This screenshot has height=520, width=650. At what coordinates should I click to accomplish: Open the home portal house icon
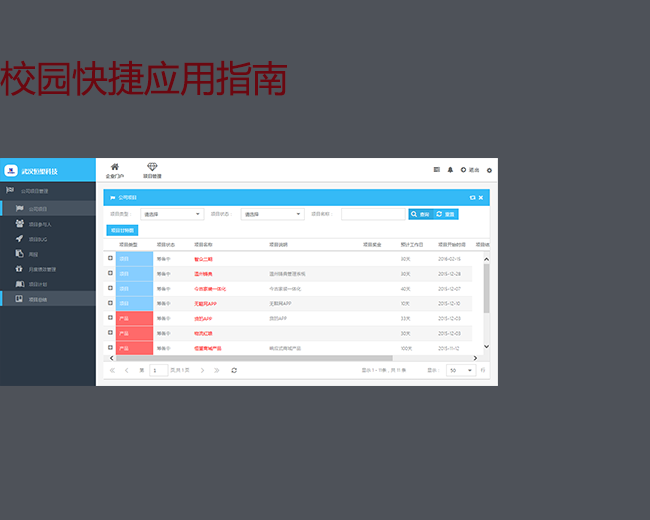pyautogui.click(x=115, y=167)
